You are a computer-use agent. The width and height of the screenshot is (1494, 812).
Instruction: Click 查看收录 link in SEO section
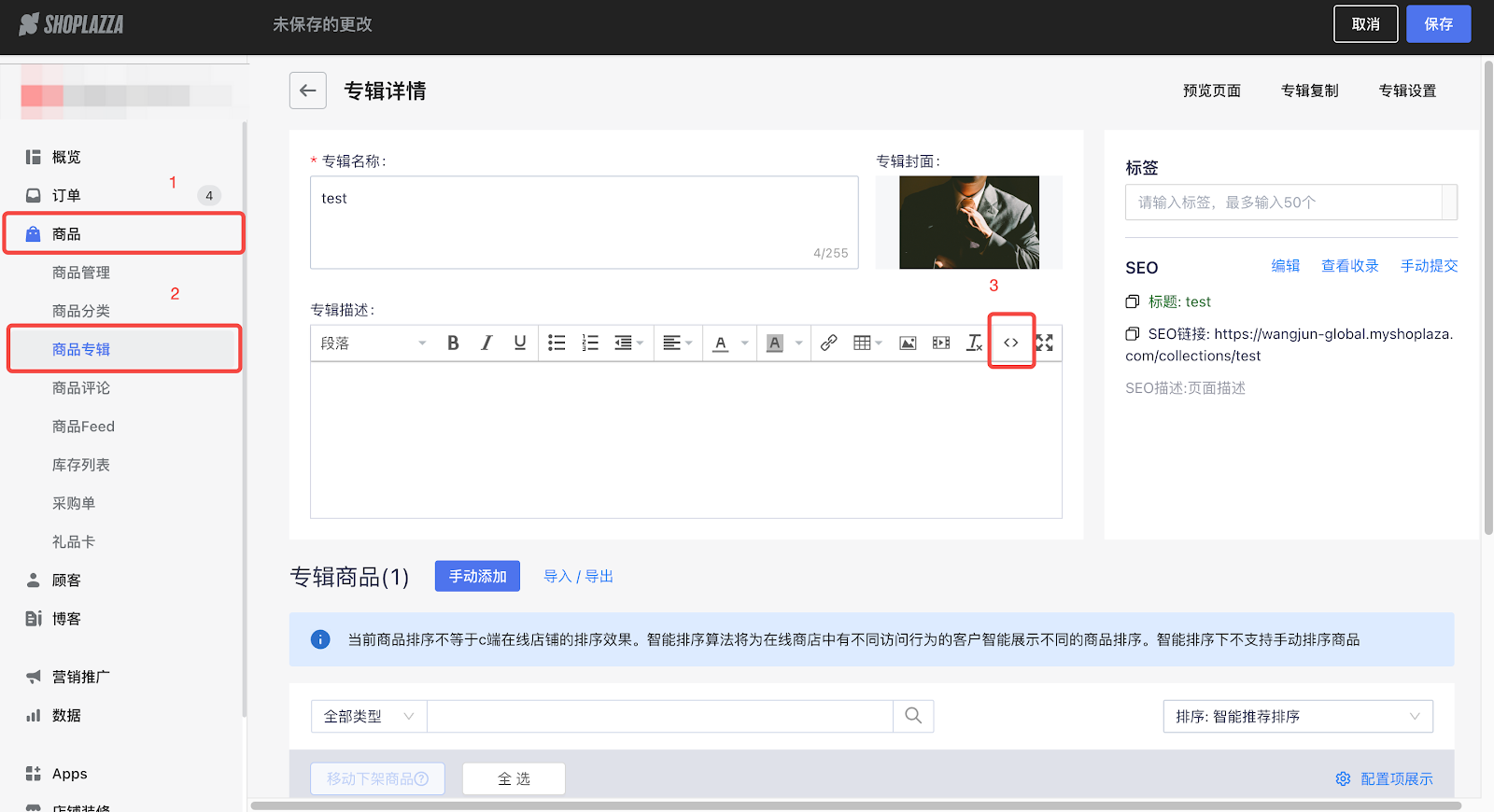click(x=1350, y=266)
